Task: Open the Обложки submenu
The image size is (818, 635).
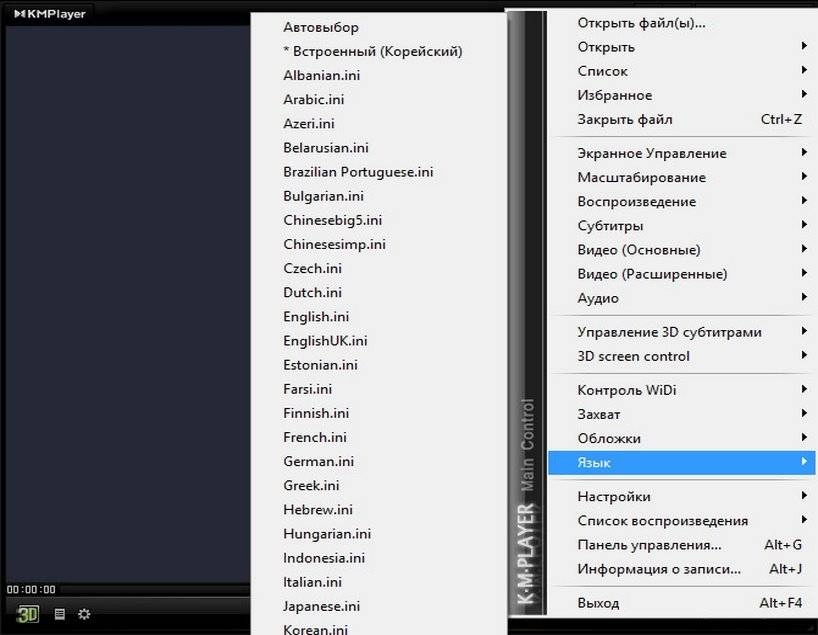Action: [681, 438]
